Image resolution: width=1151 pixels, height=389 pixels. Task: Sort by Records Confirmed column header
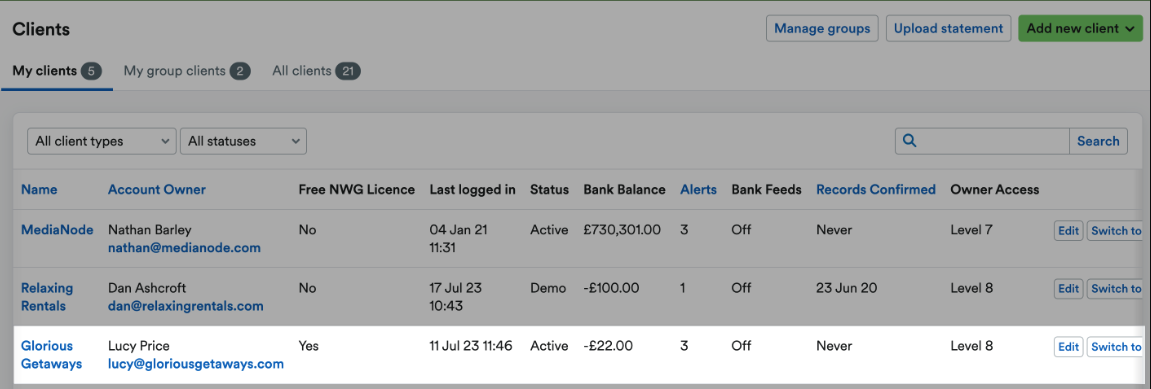876,189
